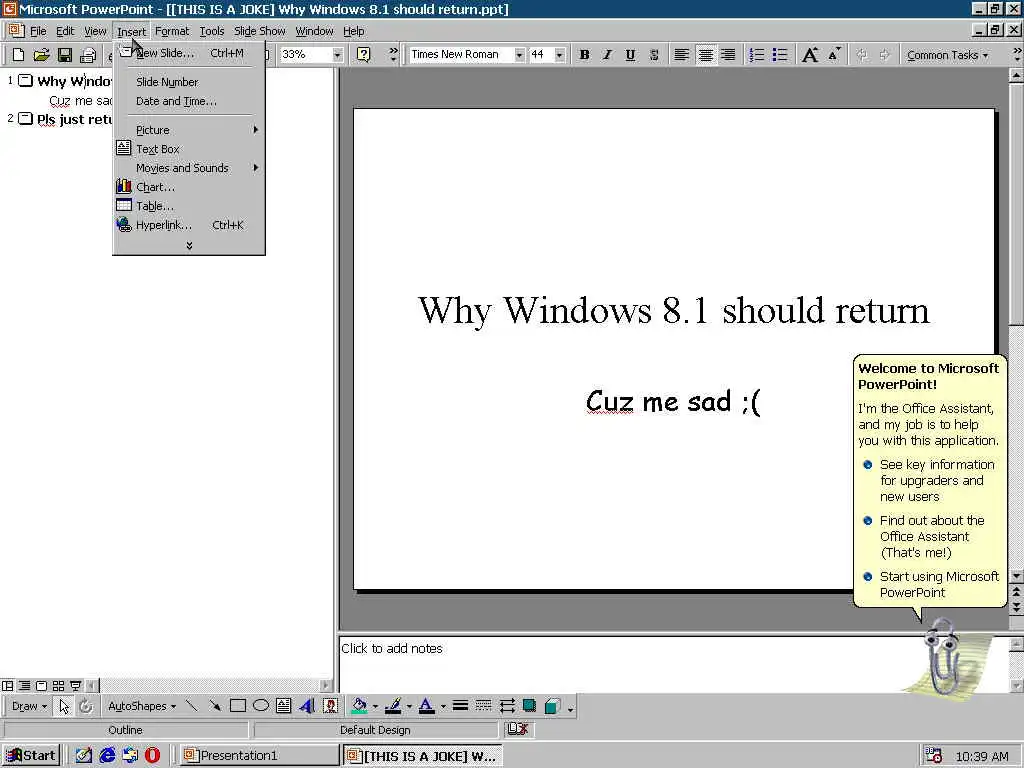Open 3-D settings on Drawing toolbar
The height and width of the screenshot is (768, 1024).
tap(552, 706)
